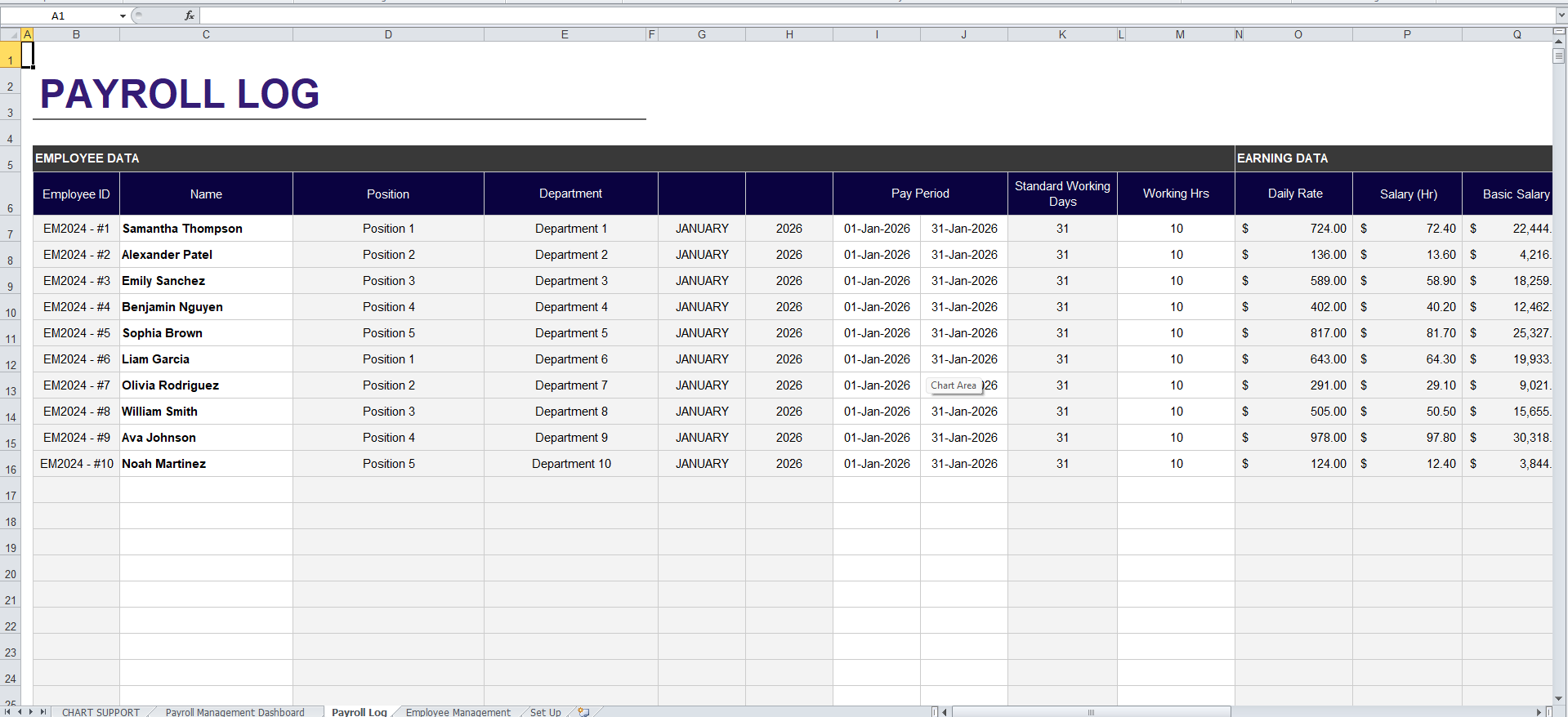Click the vertical scrollbar up arrow
The image size is (1568, 717).
tap(1559, 41)
